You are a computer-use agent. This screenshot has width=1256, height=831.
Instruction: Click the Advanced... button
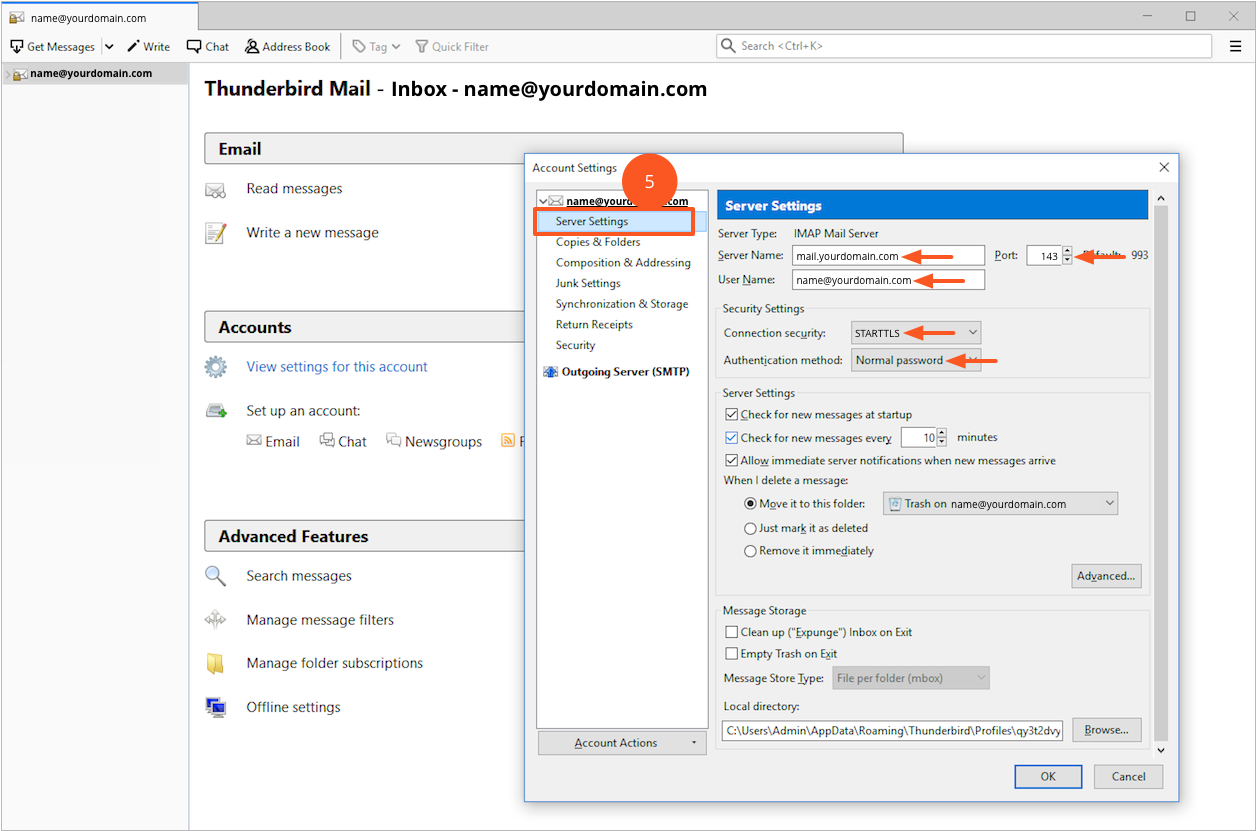click(1106, 576)
